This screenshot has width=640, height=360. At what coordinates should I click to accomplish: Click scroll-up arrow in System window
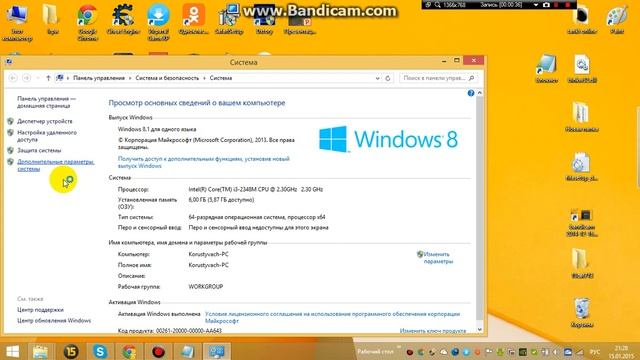(480, 93)
